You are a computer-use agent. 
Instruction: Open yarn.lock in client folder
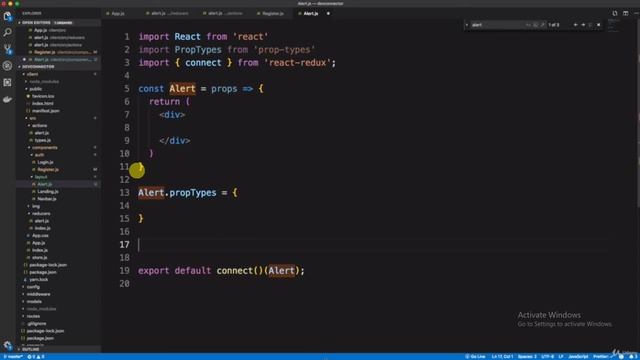click(x=38, y=280)
